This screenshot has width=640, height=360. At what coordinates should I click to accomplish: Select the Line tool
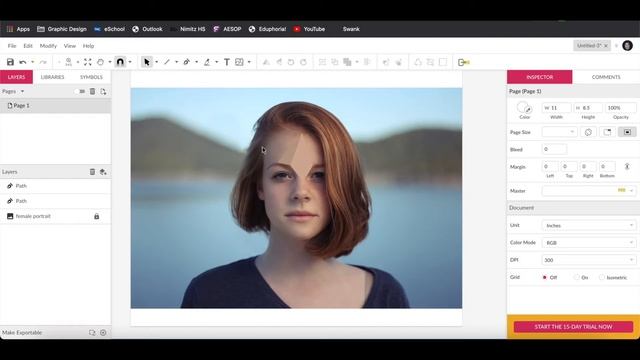[x=167, y=62]
